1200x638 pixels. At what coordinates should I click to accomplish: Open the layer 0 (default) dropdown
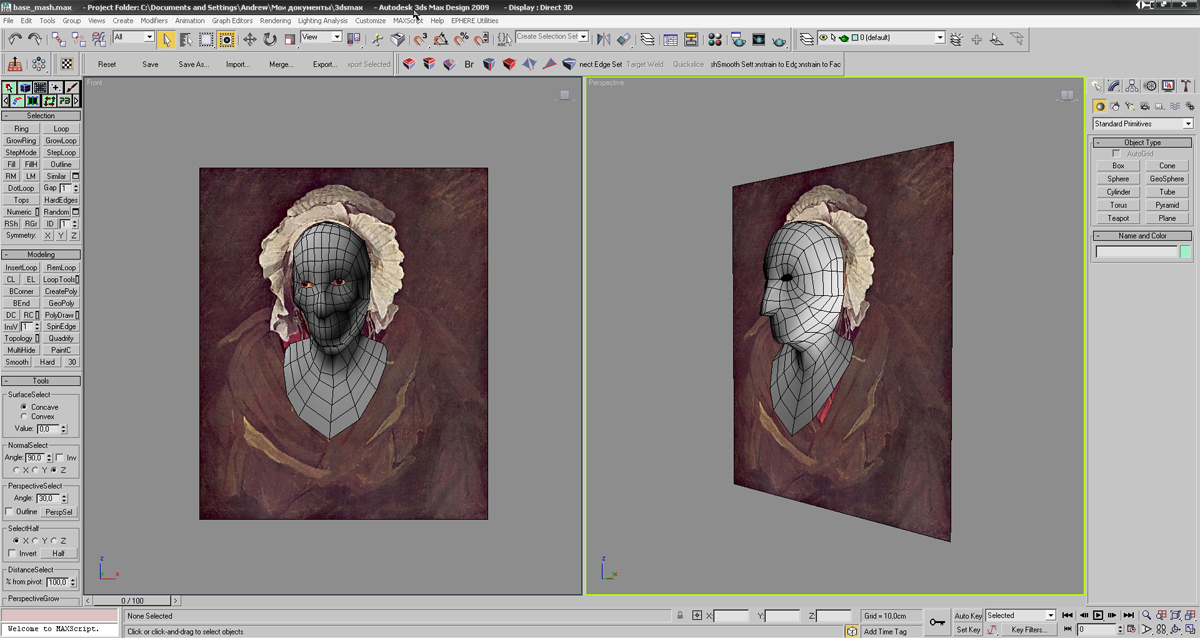coord(880,38)
